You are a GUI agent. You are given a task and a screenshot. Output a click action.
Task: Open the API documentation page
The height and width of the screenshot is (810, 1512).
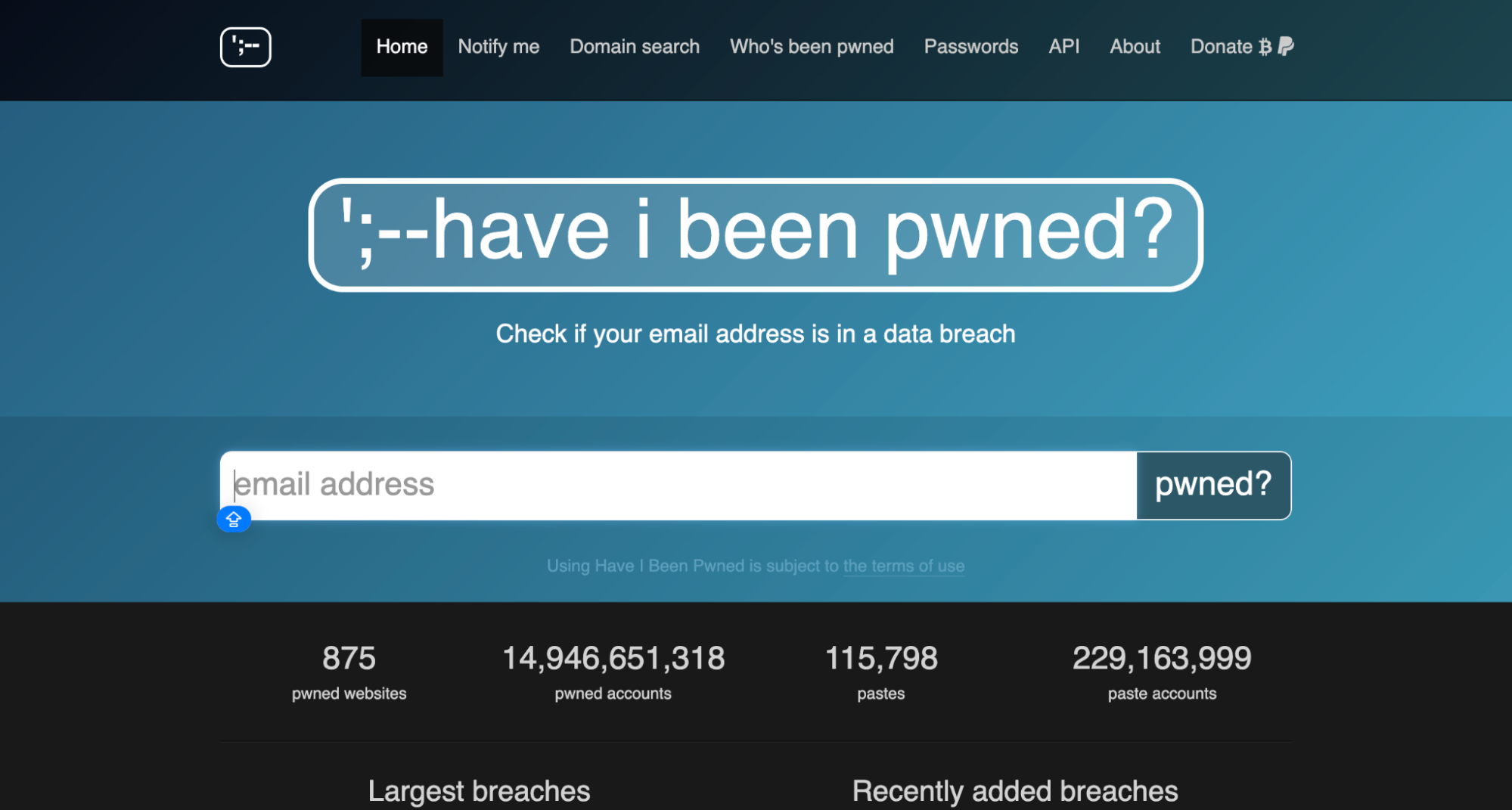pyautogui.click(x=1063, y=47)
